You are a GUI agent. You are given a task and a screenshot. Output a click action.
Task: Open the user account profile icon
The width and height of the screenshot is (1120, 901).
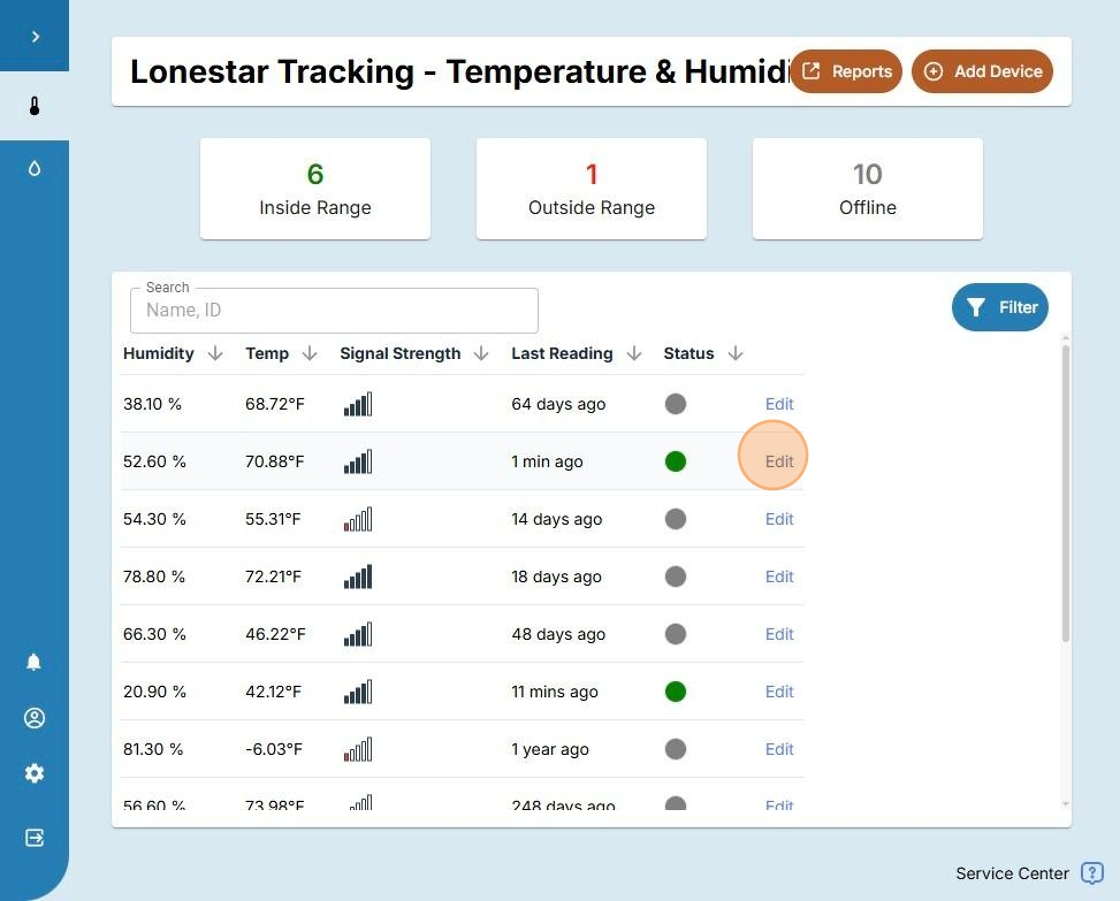click(x=34, y=718)
